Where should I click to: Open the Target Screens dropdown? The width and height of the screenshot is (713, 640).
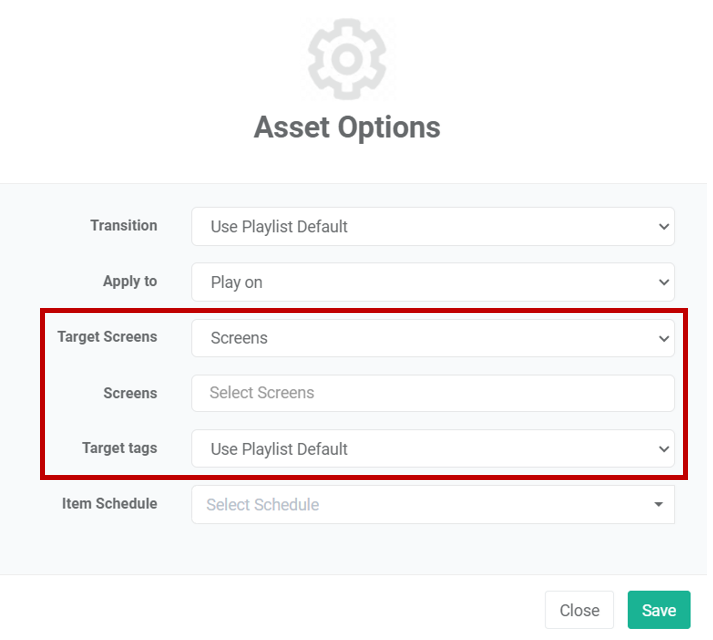432,338
